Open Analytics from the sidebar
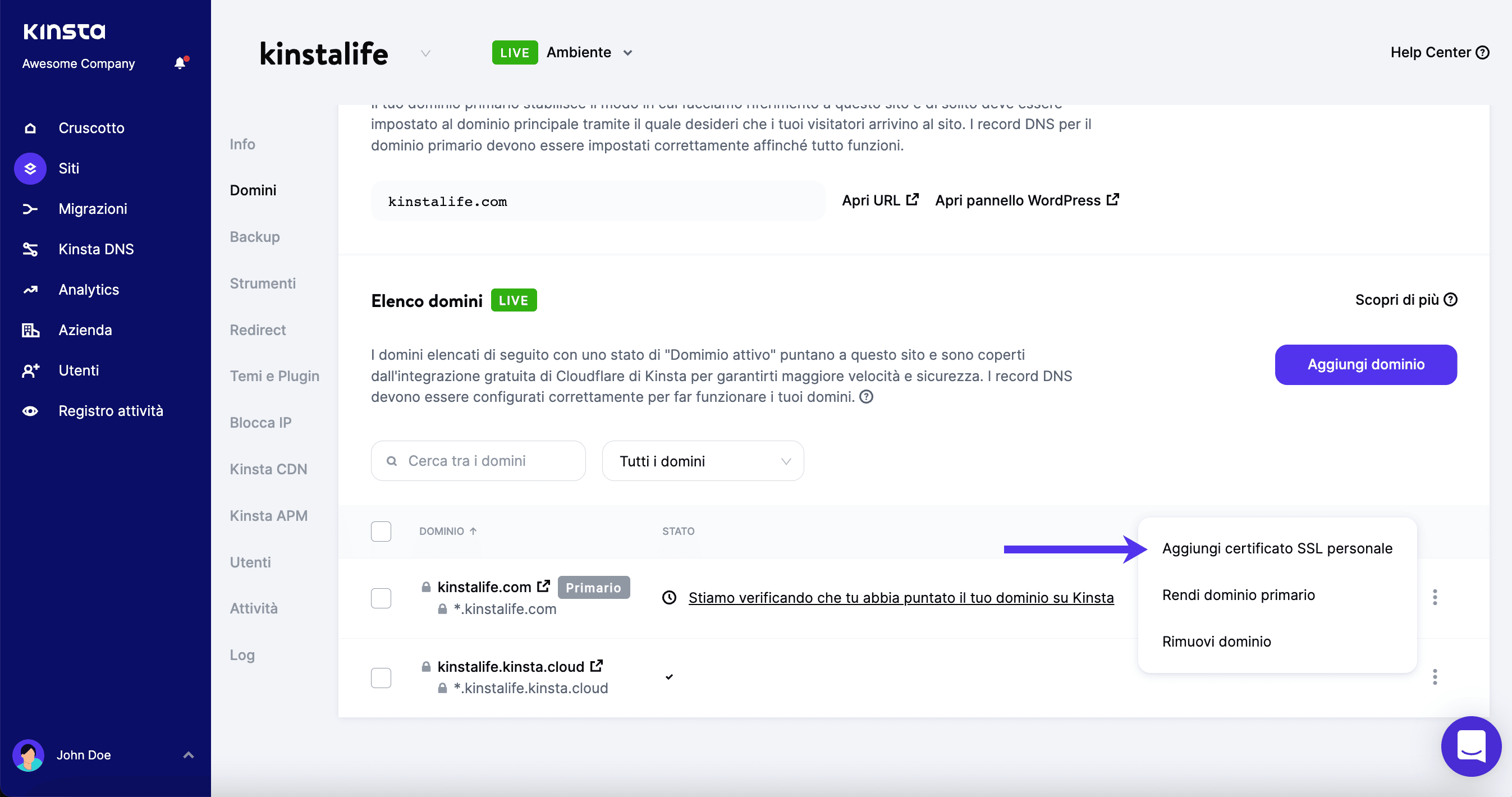The image size is (1512, 797). tap(88, 290)
